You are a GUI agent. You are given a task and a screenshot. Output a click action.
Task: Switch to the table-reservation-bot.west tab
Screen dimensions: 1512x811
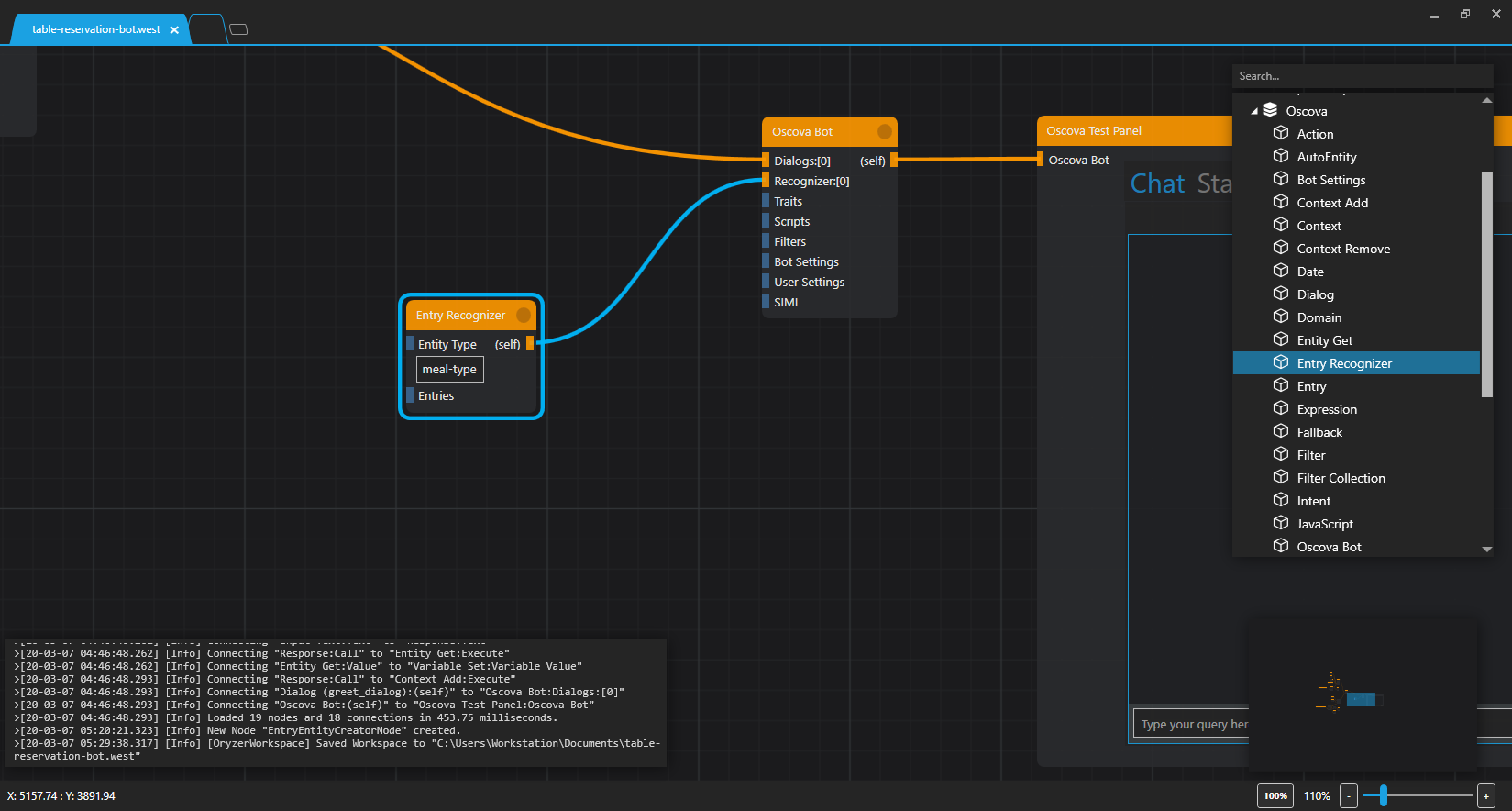(x=96, y=29)
